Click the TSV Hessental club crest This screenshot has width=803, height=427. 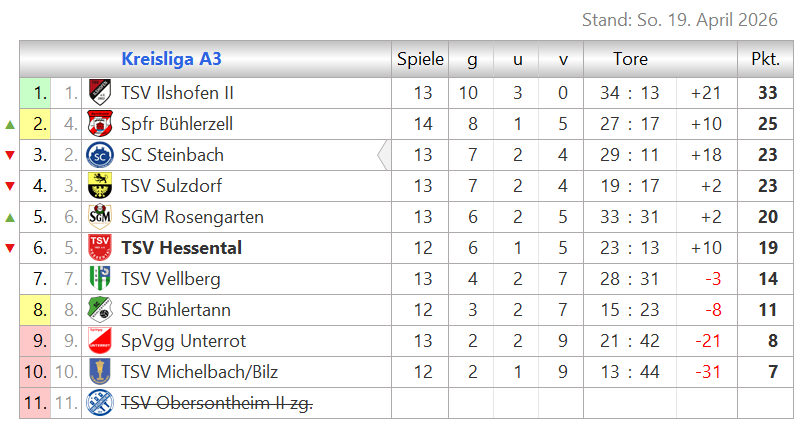(98, 248)
